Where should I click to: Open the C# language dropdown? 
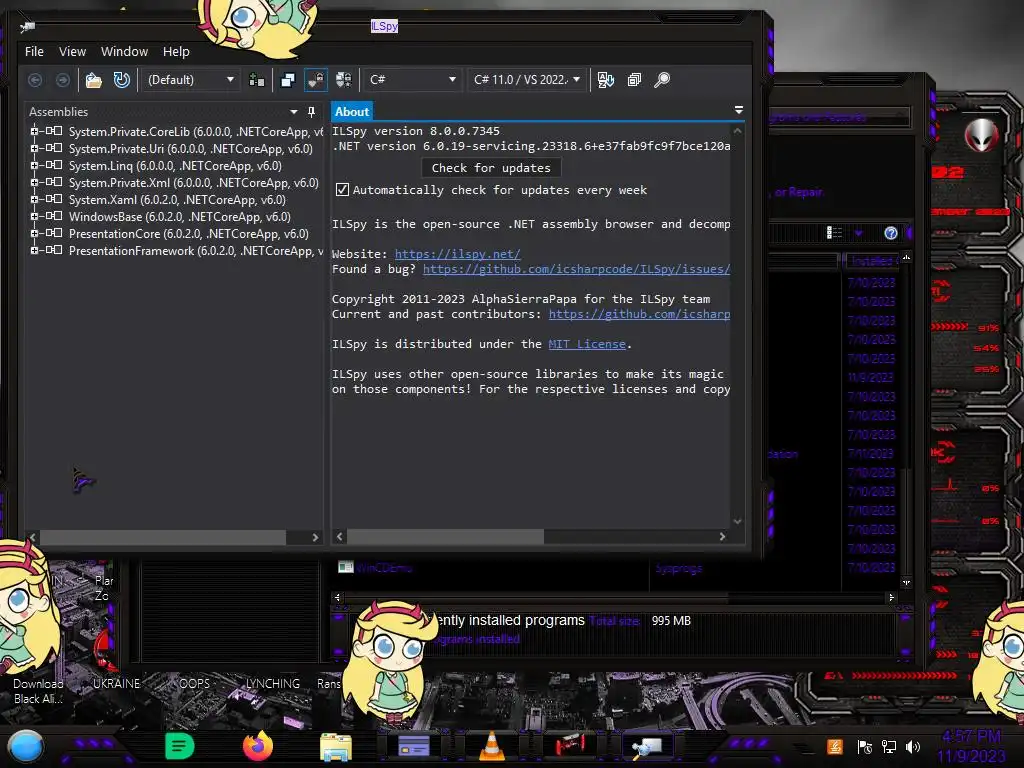pyautogui.click(x=411, y=80)
